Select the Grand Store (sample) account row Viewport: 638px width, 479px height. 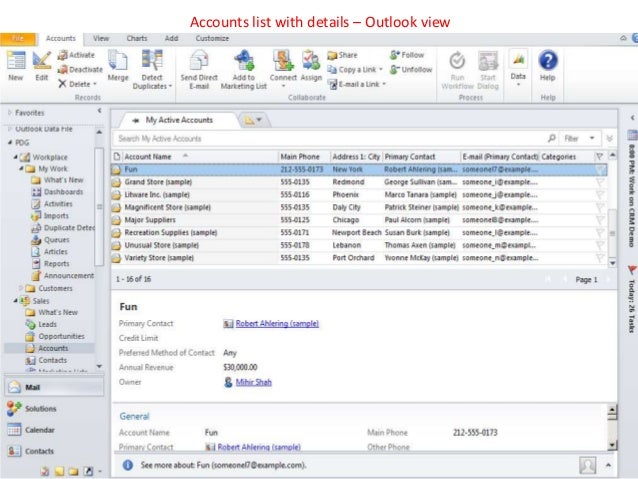click(160, 183)
